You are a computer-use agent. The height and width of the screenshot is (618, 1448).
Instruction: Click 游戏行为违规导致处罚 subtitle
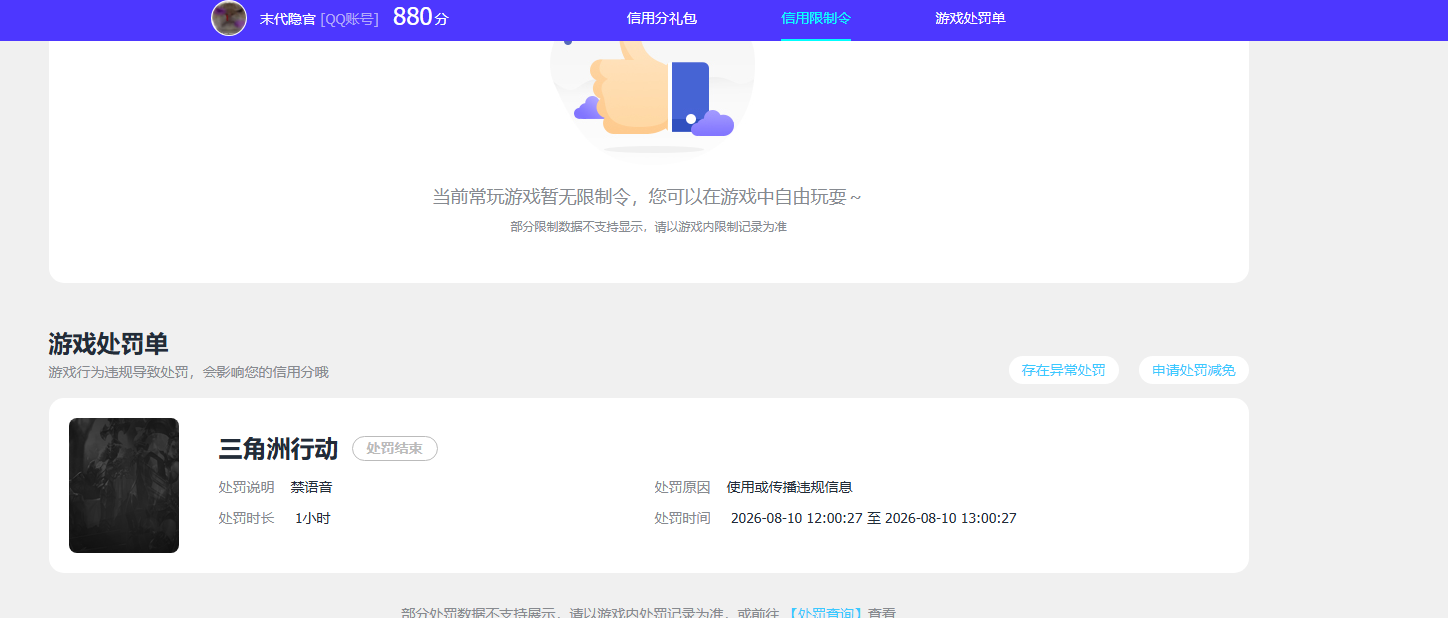(x=188, y=372)
